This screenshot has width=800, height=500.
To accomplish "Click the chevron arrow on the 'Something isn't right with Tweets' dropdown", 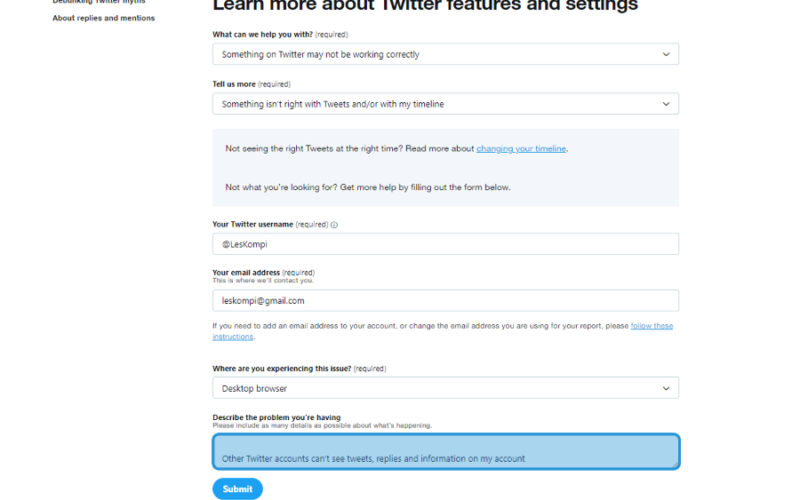I will [x=666, y=104].
